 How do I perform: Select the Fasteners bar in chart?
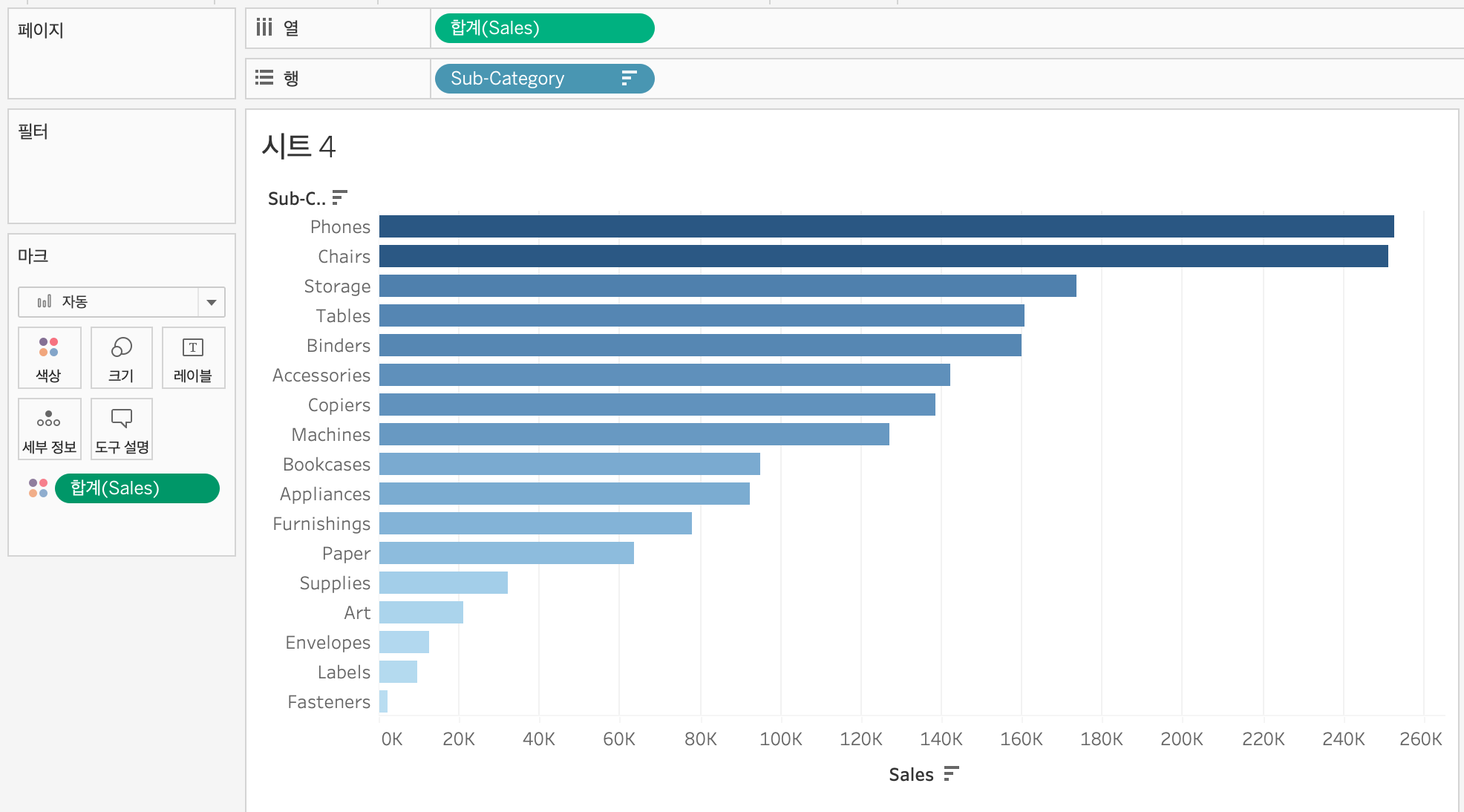pyautogui.click(x=383, y=701)
